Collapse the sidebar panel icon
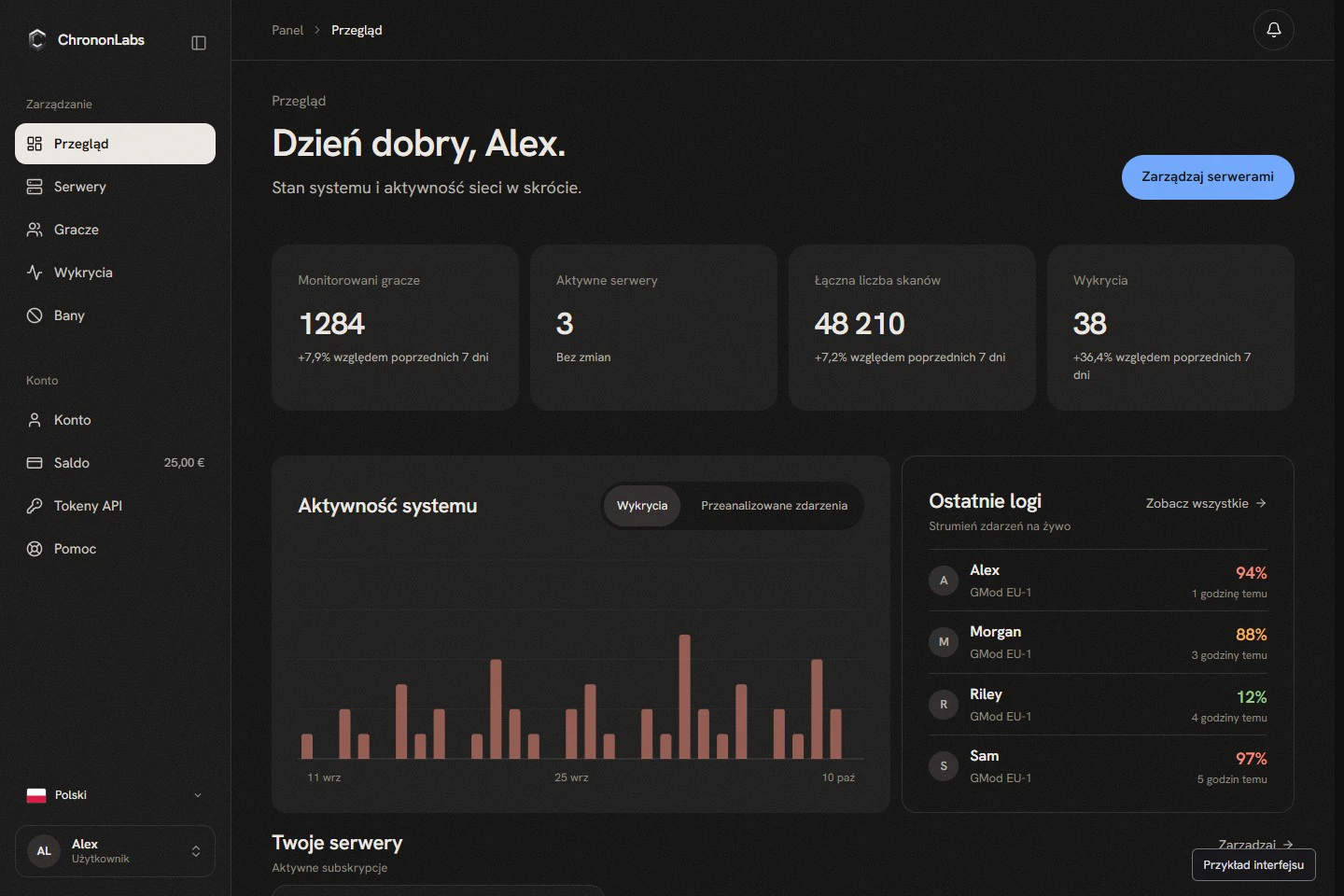The image size is (1344, 896). (199, 43)
